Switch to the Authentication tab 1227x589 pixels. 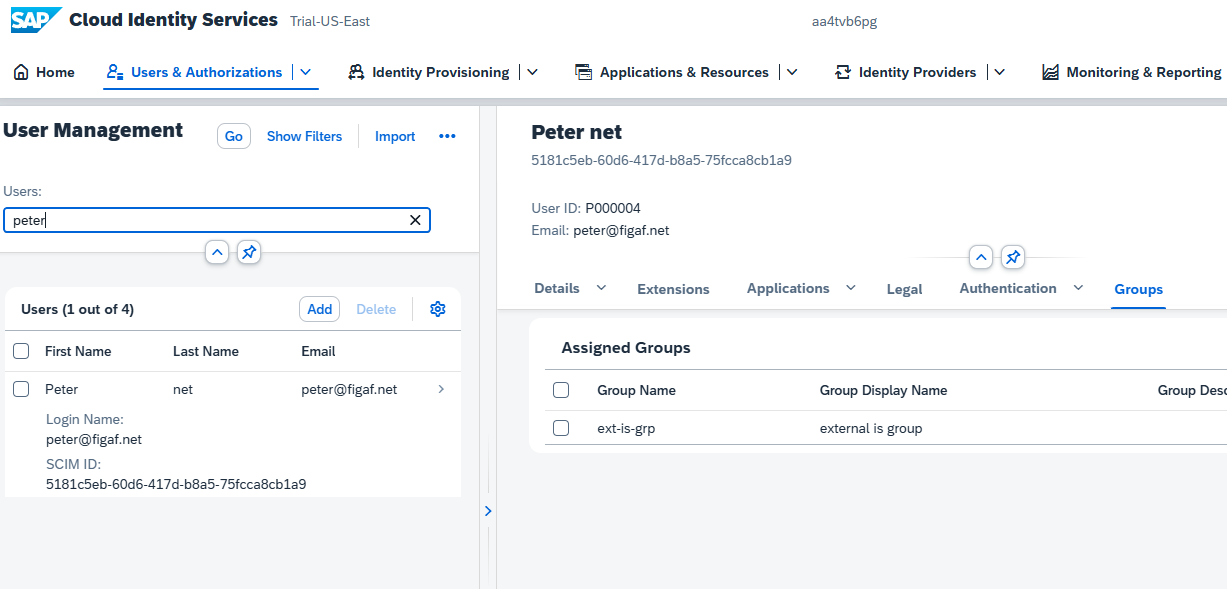[x=1008, y=288]
